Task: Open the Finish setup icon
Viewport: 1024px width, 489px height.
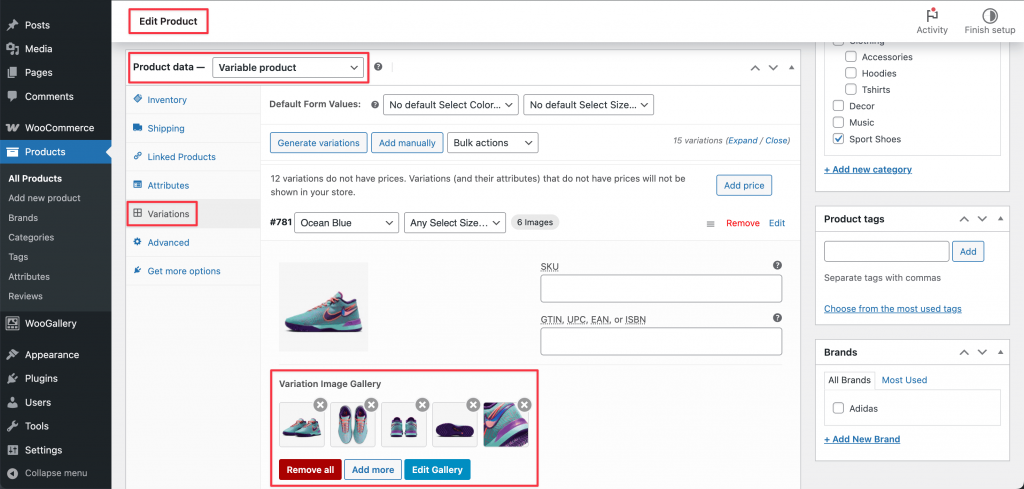Action: [990, 16]
